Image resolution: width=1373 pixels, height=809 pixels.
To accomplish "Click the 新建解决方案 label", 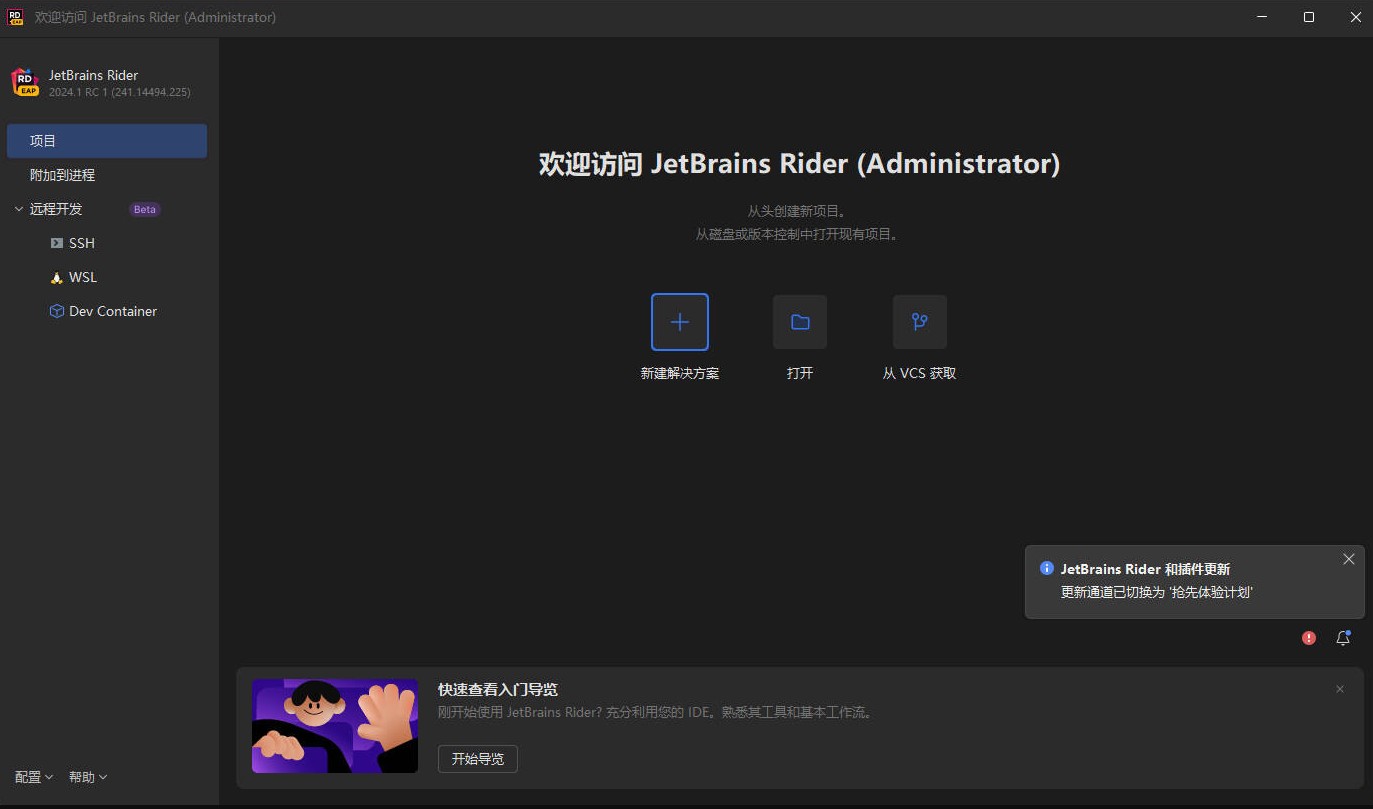I will tap(680, 373).
